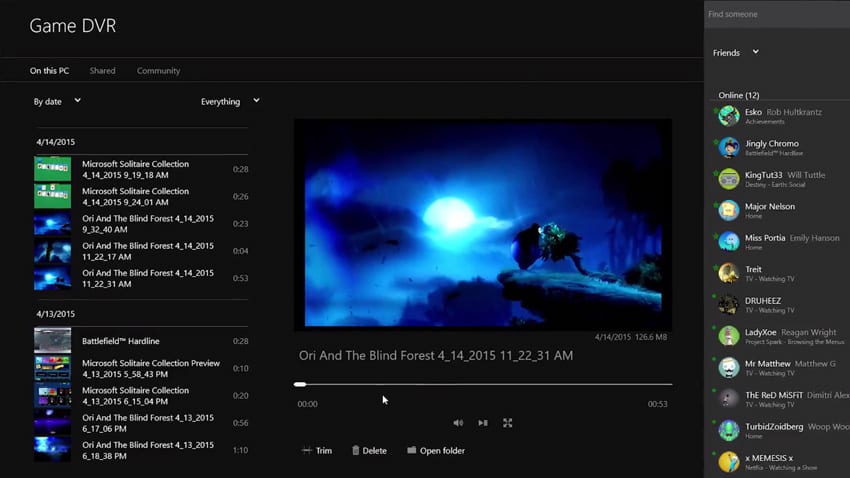The image size is (850, 478).
Task: Select Microsoft Solitaire Collection 9_19_18 AM thumbnail
Action: [x=53, y=169]
